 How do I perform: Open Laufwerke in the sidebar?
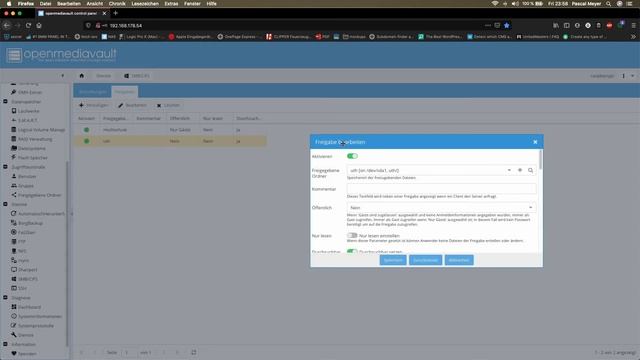point(25,111)
